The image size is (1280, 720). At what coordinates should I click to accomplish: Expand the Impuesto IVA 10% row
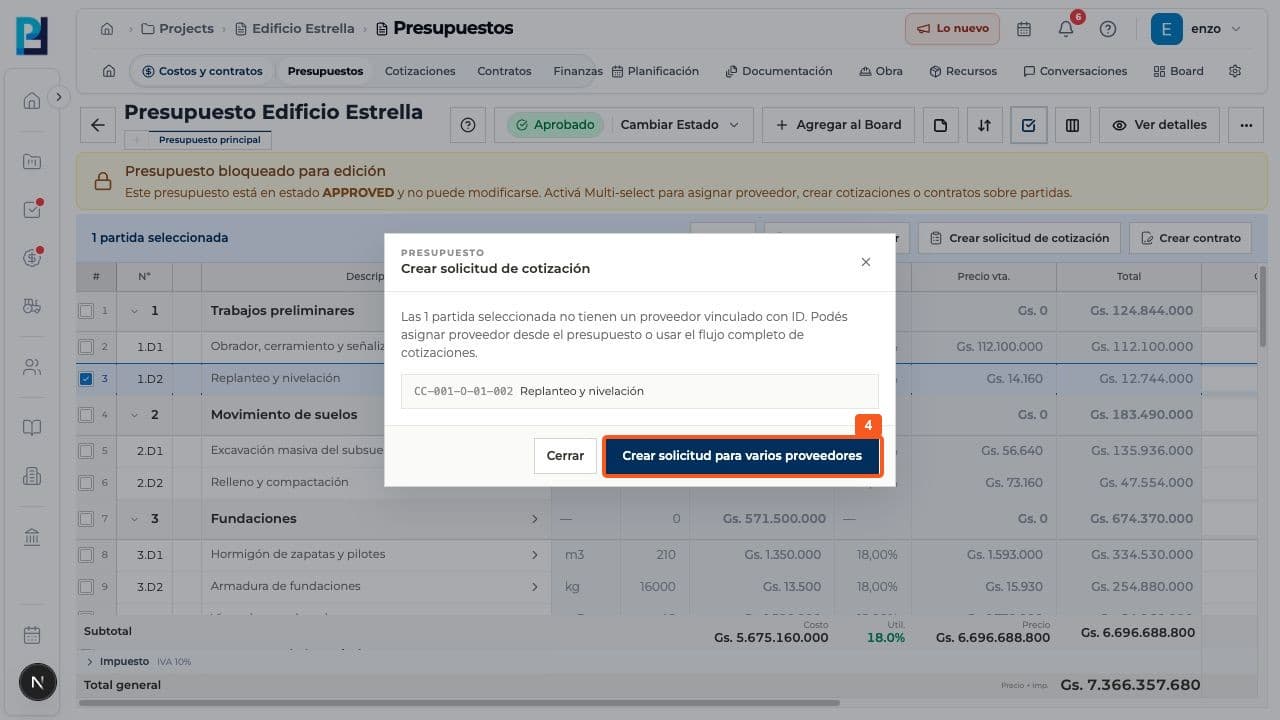(x=90, y=662)
